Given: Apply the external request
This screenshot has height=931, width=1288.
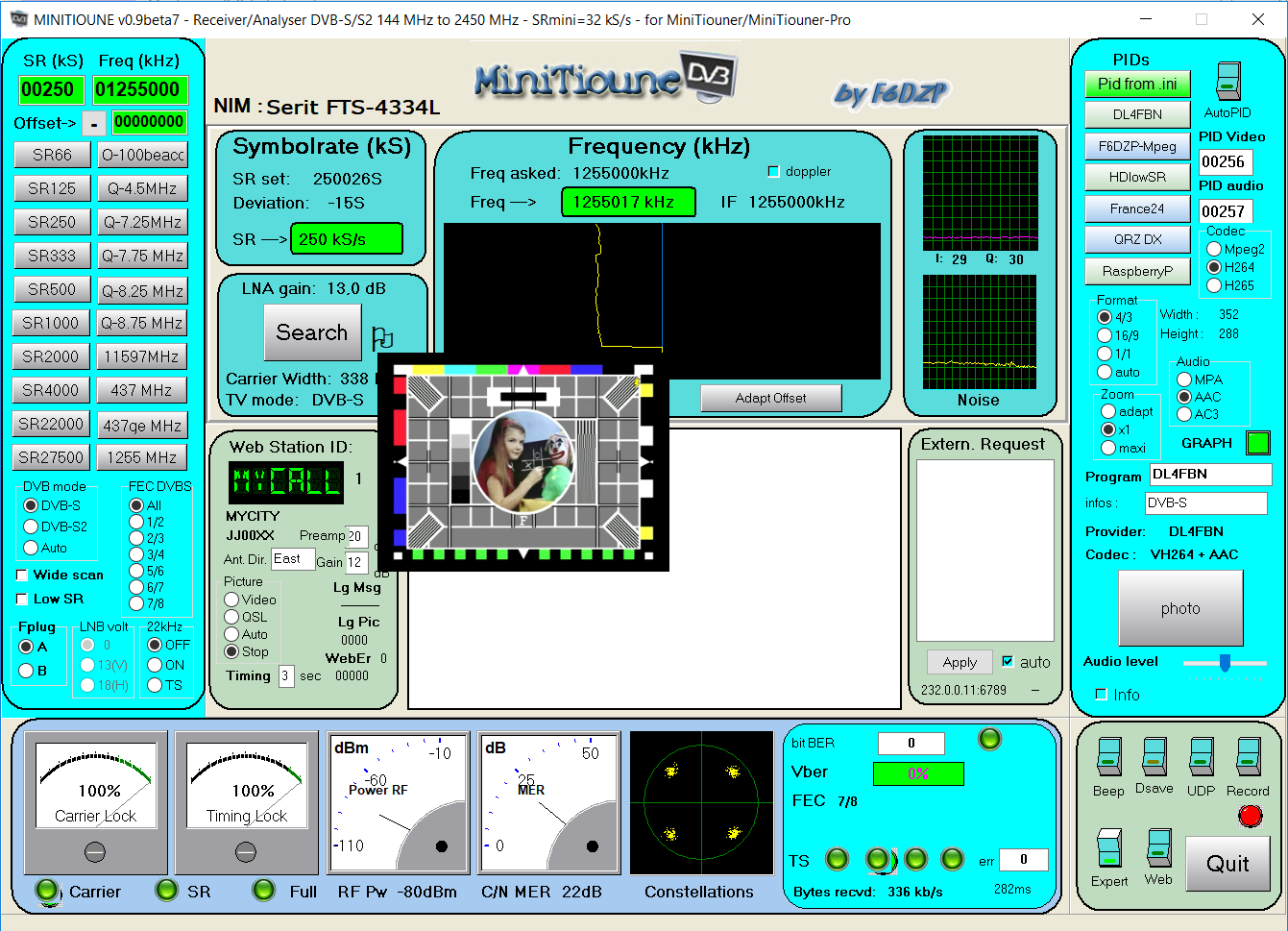Looking at the screenshot, I should [960, 662].
